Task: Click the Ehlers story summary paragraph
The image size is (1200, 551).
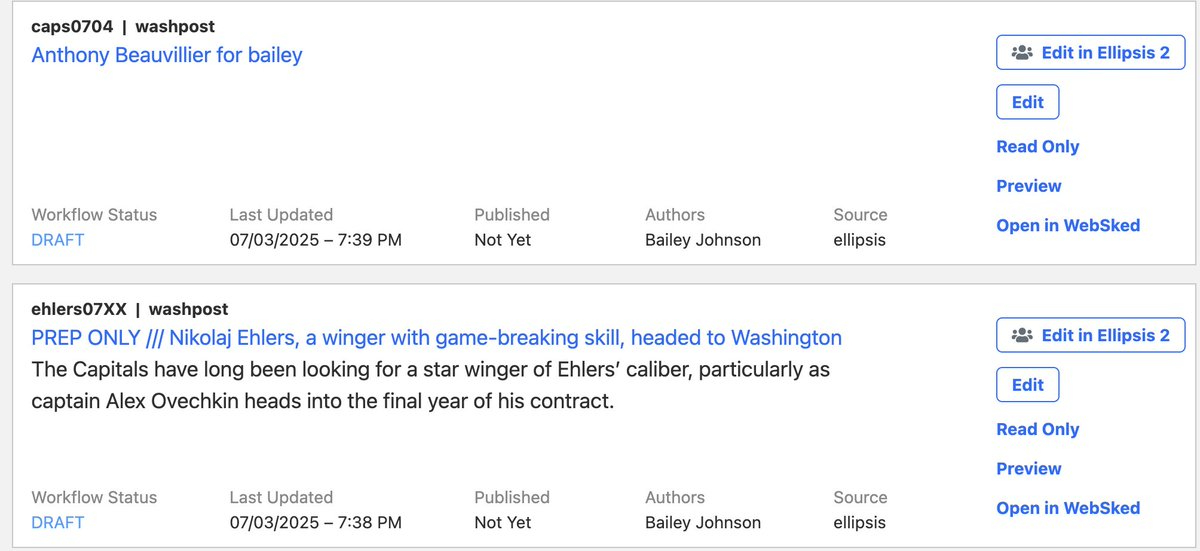Action: 430,386
